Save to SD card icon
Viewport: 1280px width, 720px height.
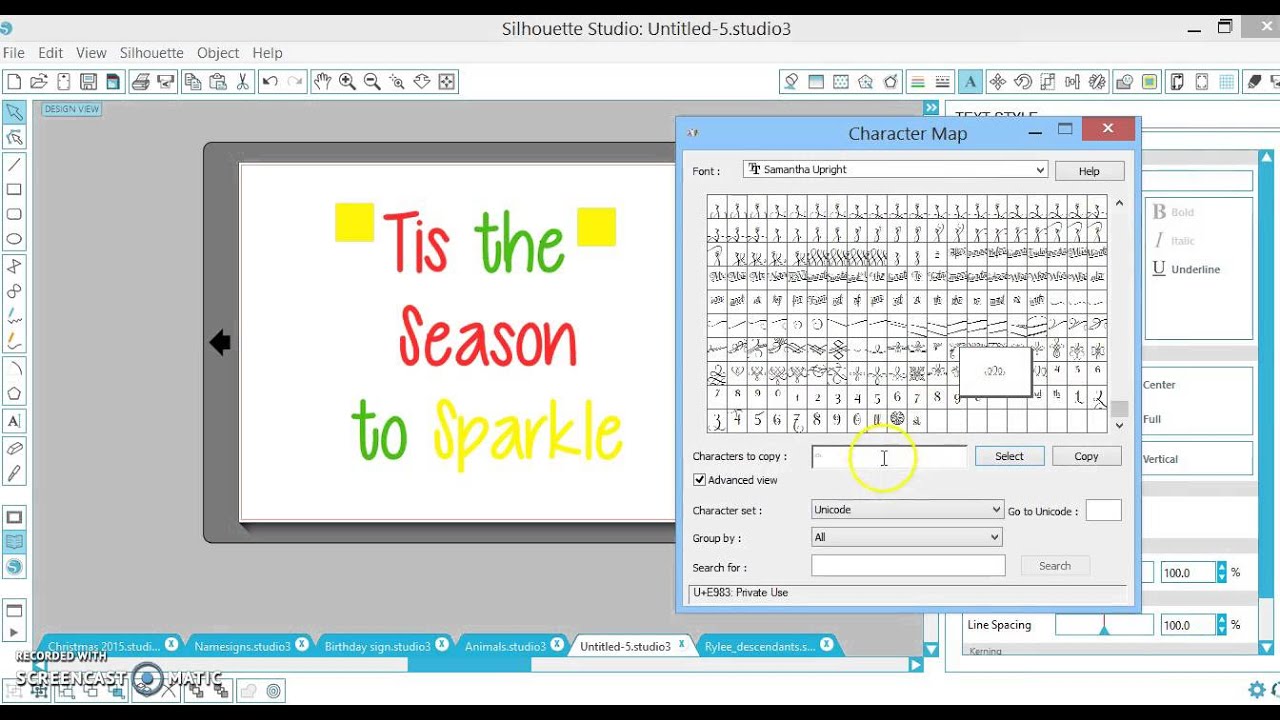[x=113, y=82]
